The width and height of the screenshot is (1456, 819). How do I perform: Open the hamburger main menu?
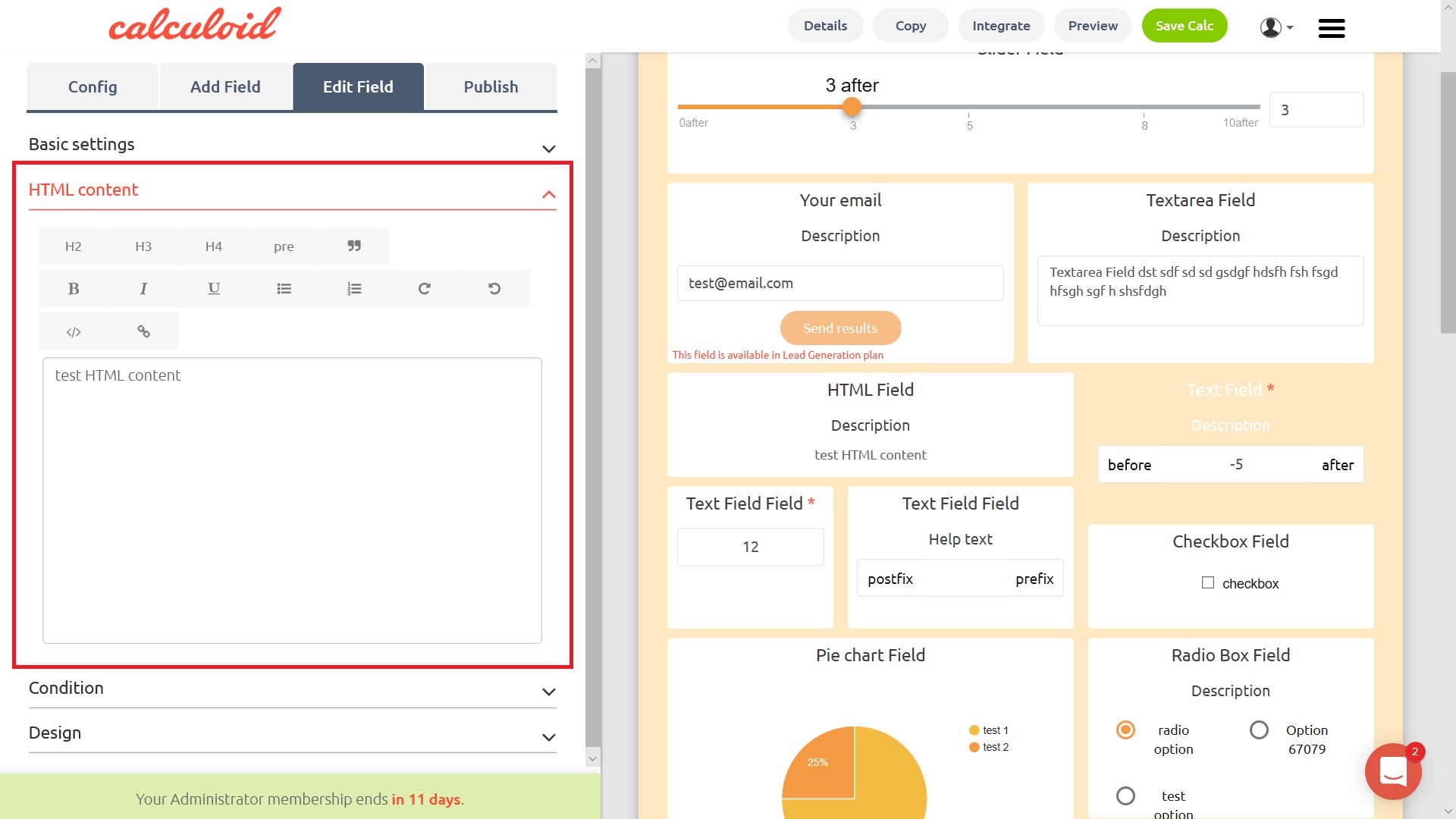coord(1331,28)
